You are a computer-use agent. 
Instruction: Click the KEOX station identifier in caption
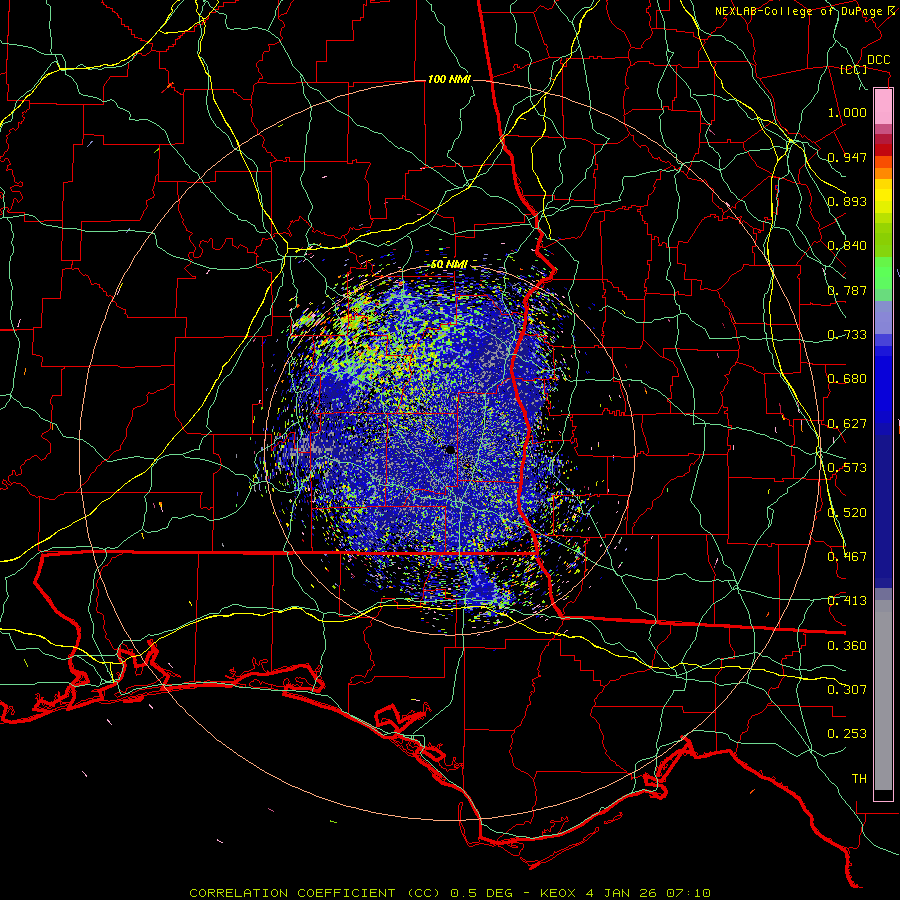click(557, 893)
